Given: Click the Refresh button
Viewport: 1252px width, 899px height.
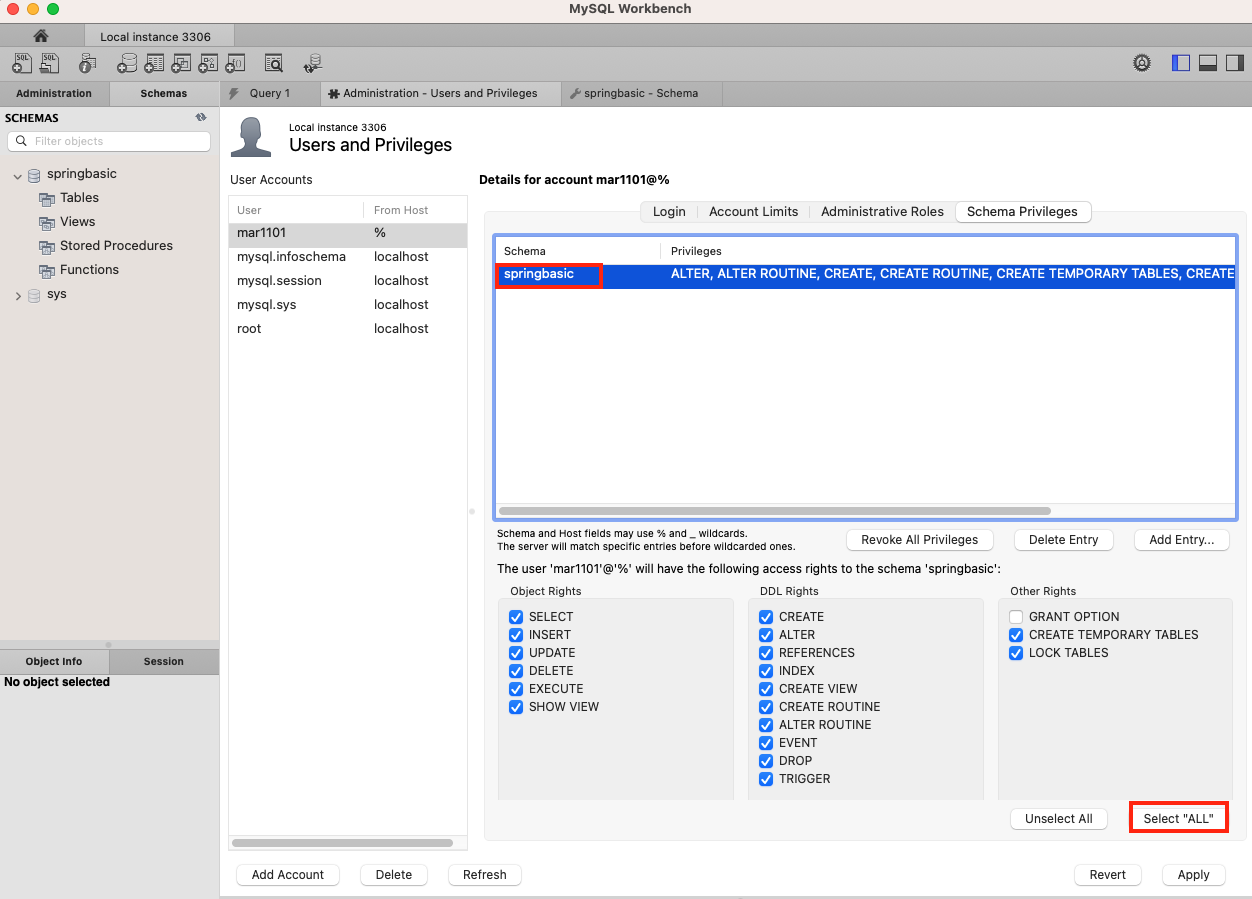Looking at the screenshot, I should pyautogui.click(x=485, y=875).
